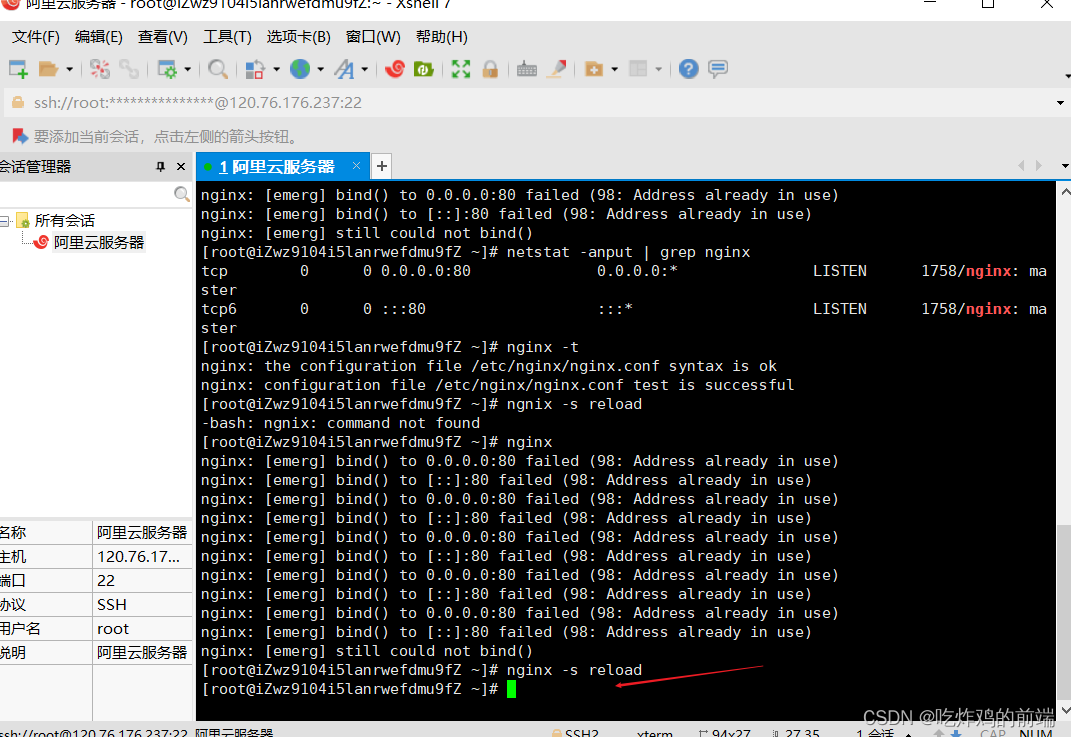Expand the Properties dropdown arrow
Viewport: 1071px width, 737px height.
(x=188, y=69)
